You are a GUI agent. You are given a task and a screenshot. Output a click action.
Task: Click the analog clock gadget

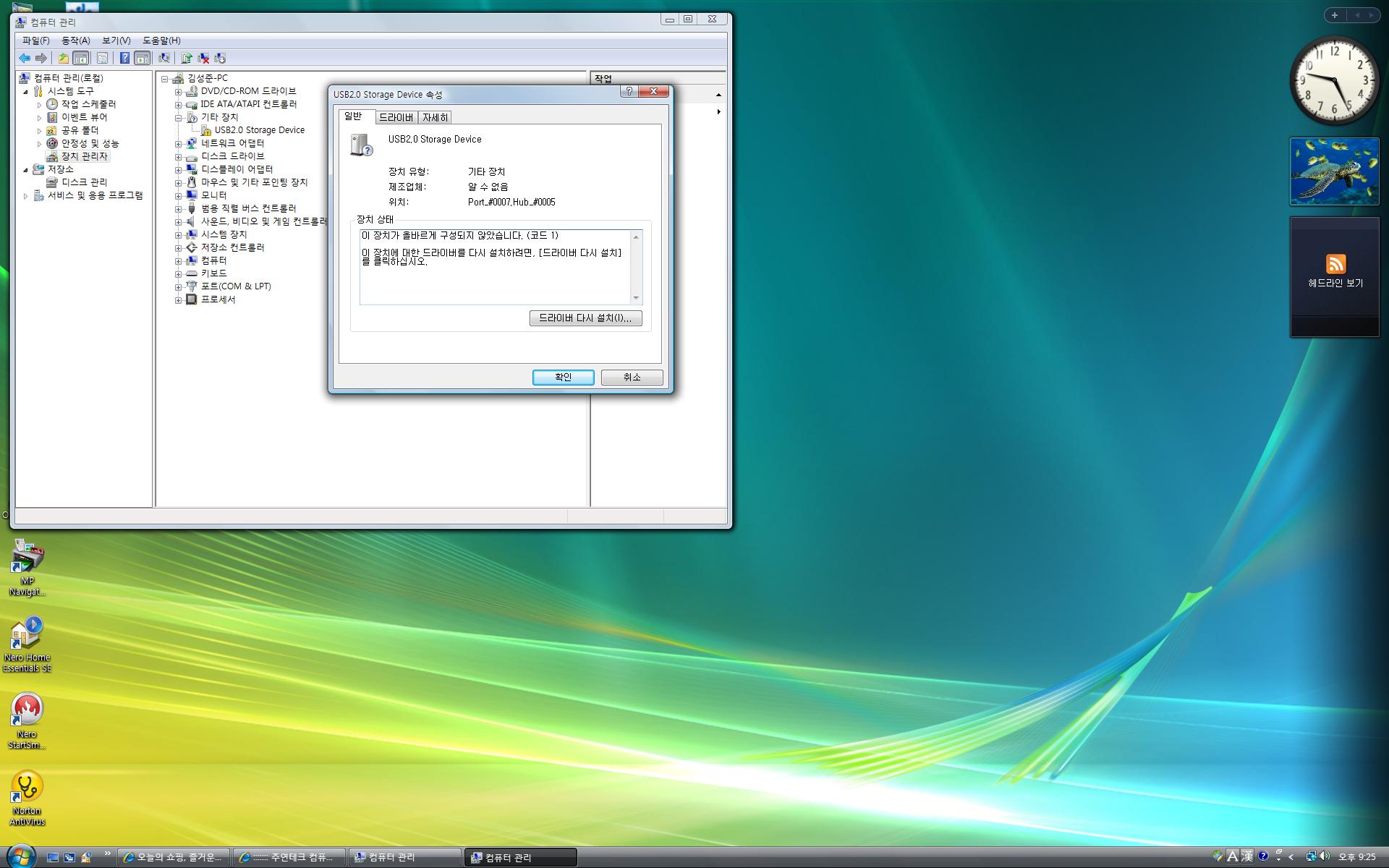click(x=1334, y=80)
